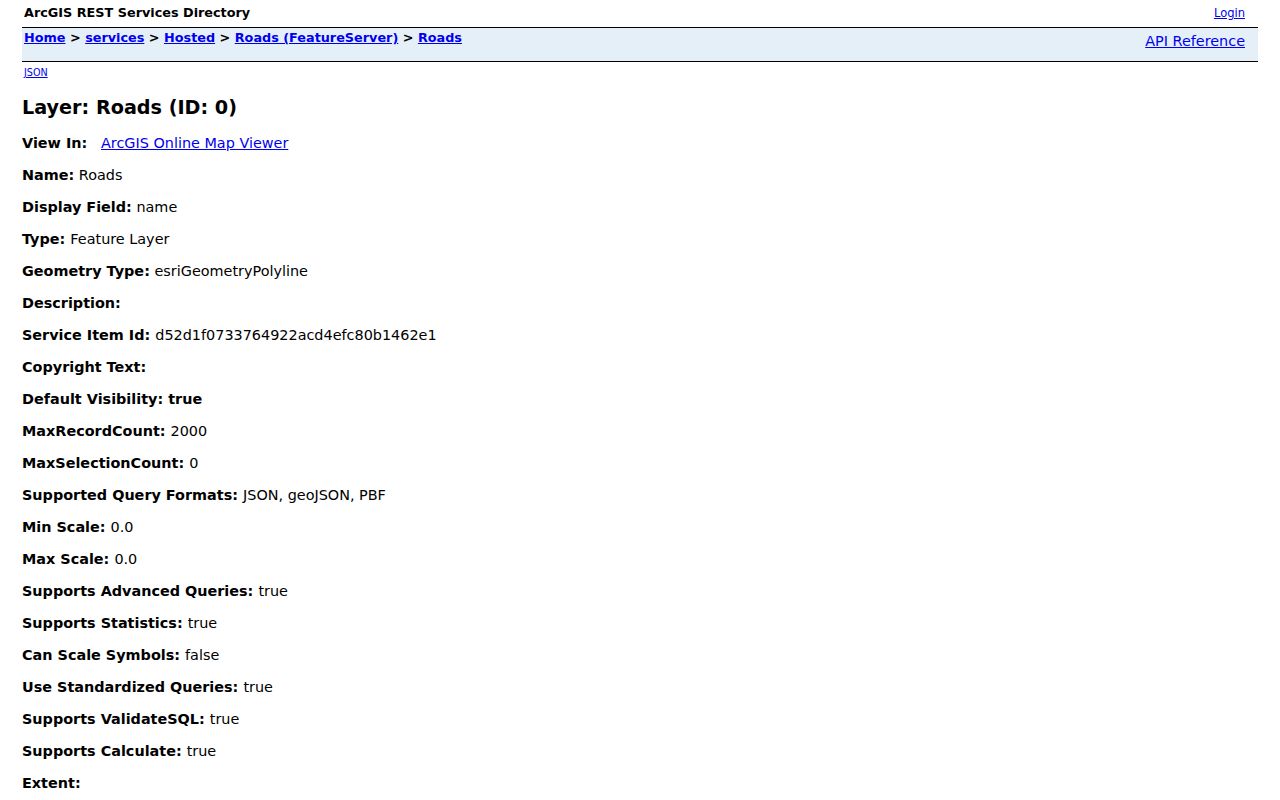The width and height of the screenshot is (1280, 800).
Task: Click the ArcGIS REST Services Directory title
Action: [137, 13]
